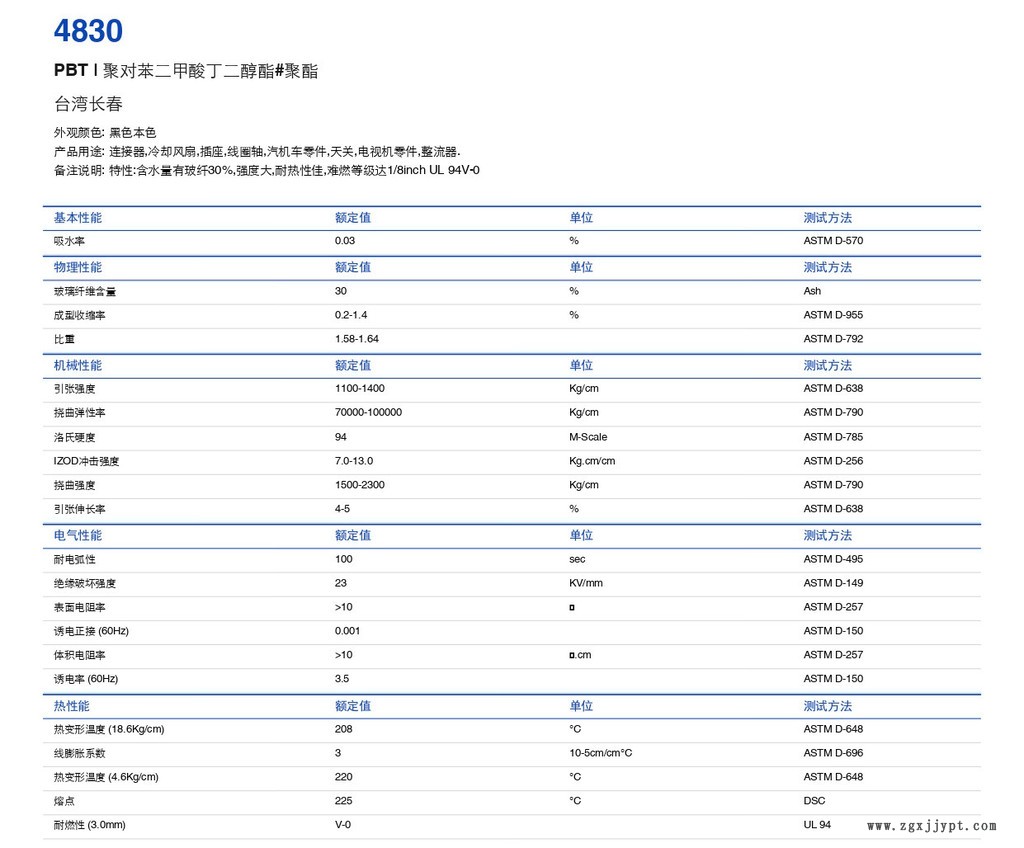Viewport: 1024px width, 848px height.
Task: Select the "诱电率 (60Hz)" row label
Action: tap(86, 679)
